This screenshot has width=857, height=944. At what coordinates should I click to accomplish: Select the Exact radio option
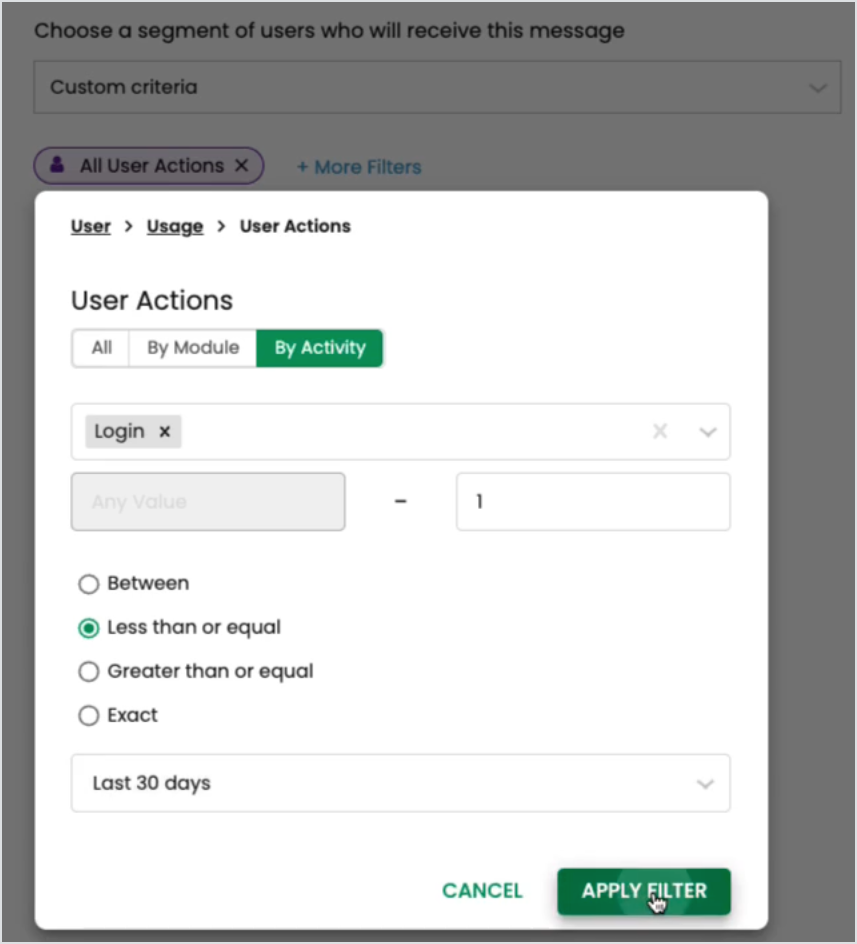click(x=89, y=716)
